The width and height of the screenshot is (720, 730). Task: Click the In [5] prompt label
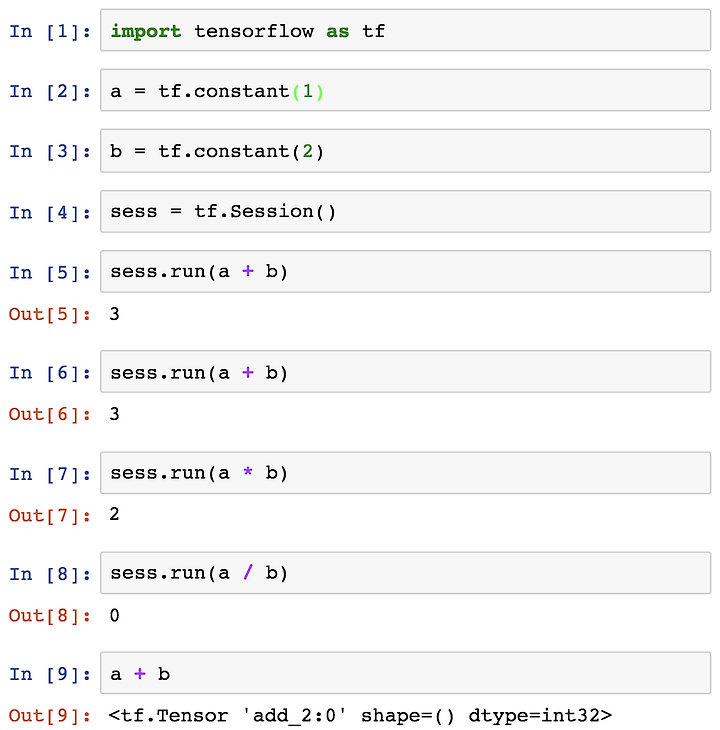coord(50,273)
